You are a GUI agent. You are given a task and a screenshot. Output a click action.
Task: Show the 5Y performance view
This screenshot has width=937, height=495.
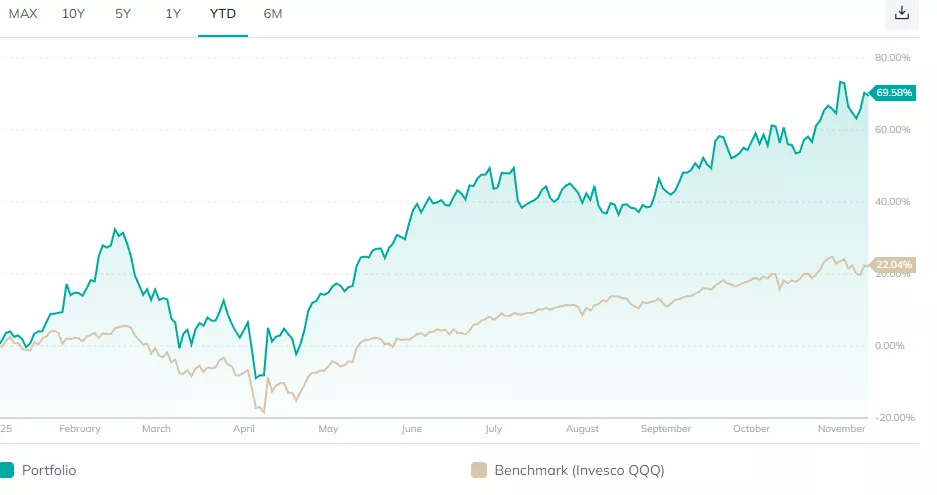point(123,14)
